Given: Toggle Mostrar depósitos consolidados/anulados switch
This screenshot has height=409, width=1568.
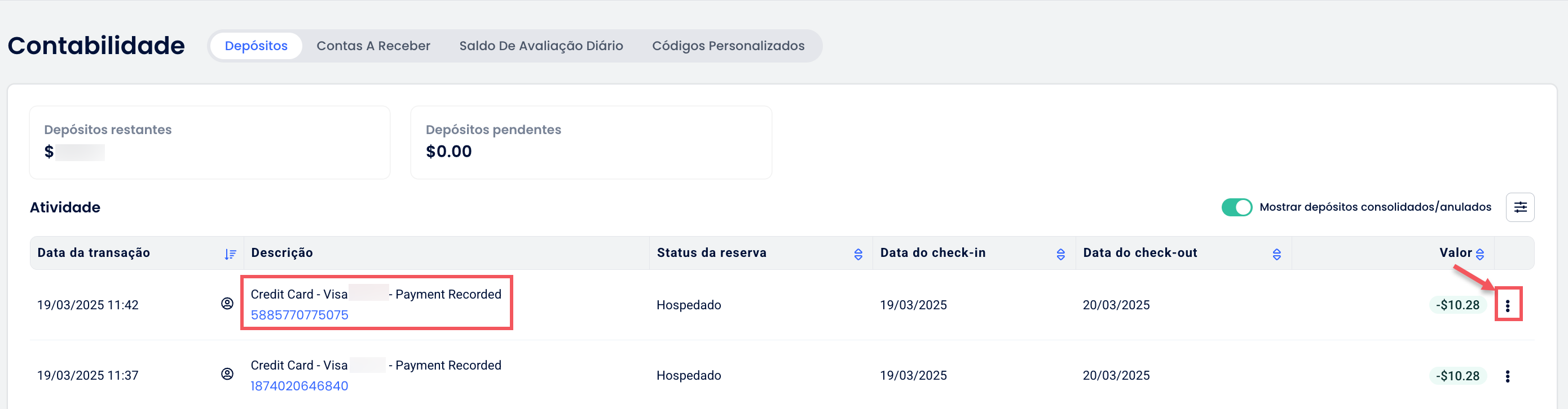Looking at the screenshot, I should (1236, 207).
